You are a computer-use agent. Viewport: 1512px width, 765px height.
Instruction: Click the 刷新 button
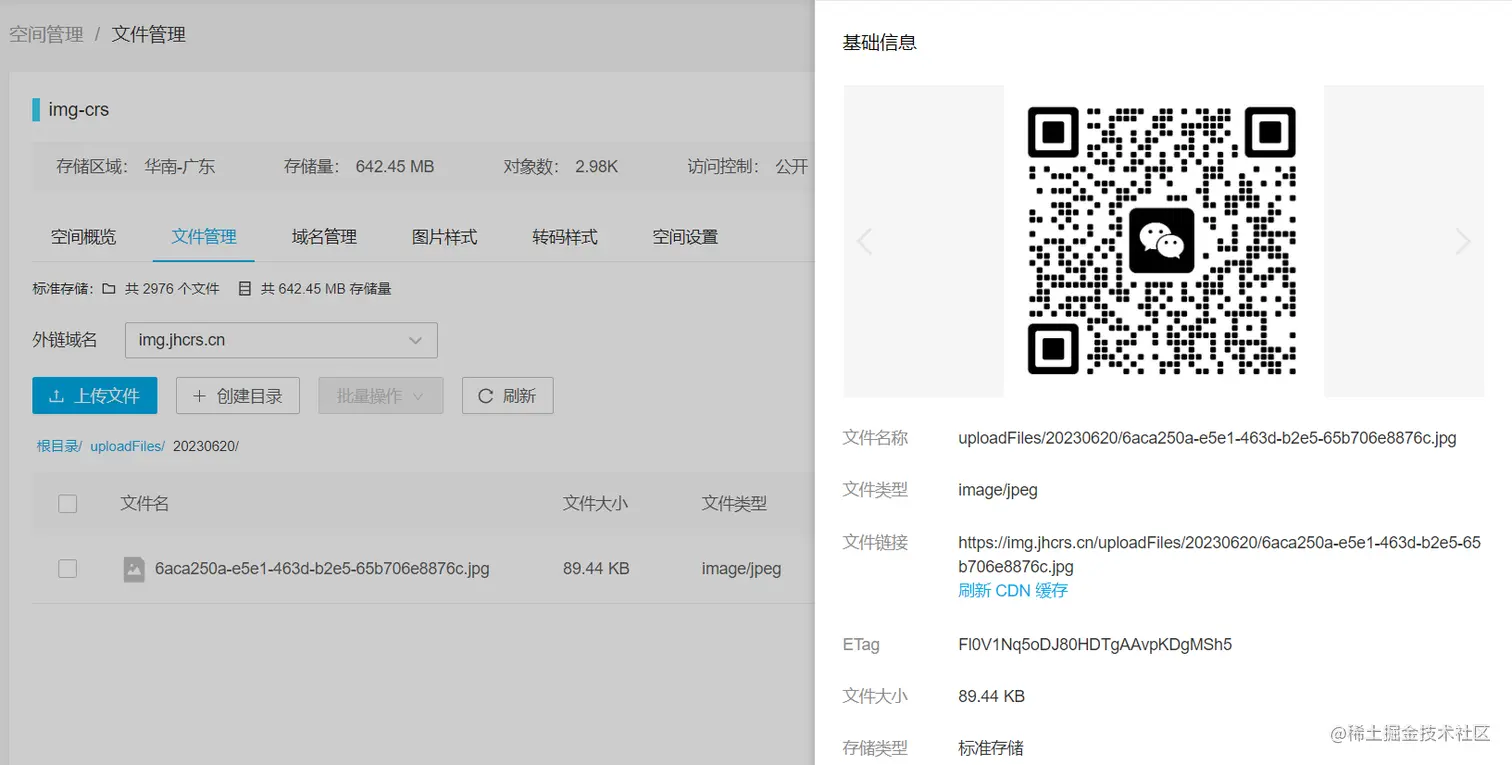coord(508,396)
